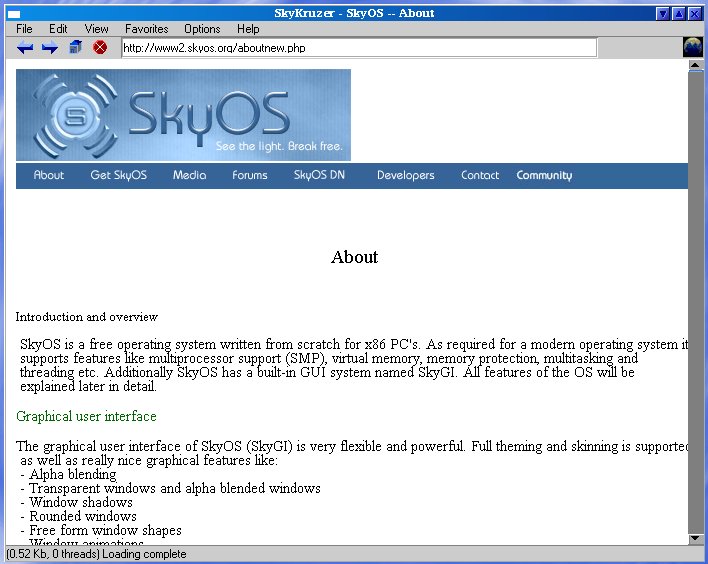The image size is (708, 564).
Task: Click the vertical scrollbar track
Action: 695,302
